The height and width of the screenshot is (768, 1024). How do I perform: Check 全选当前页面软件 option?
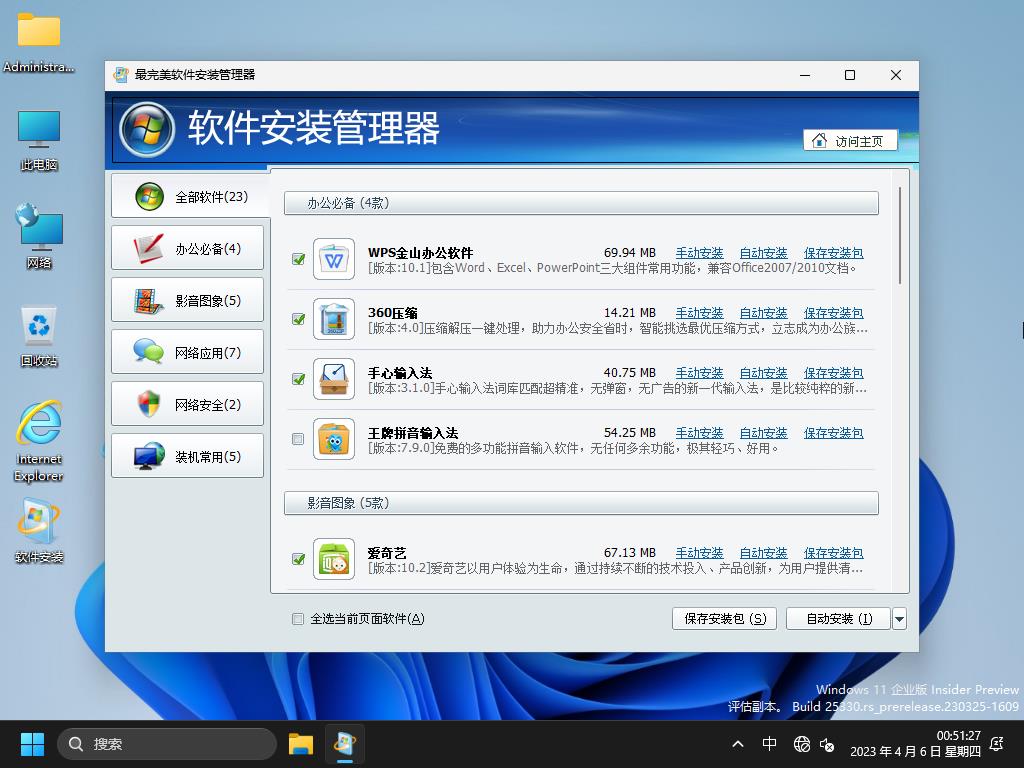298,619
